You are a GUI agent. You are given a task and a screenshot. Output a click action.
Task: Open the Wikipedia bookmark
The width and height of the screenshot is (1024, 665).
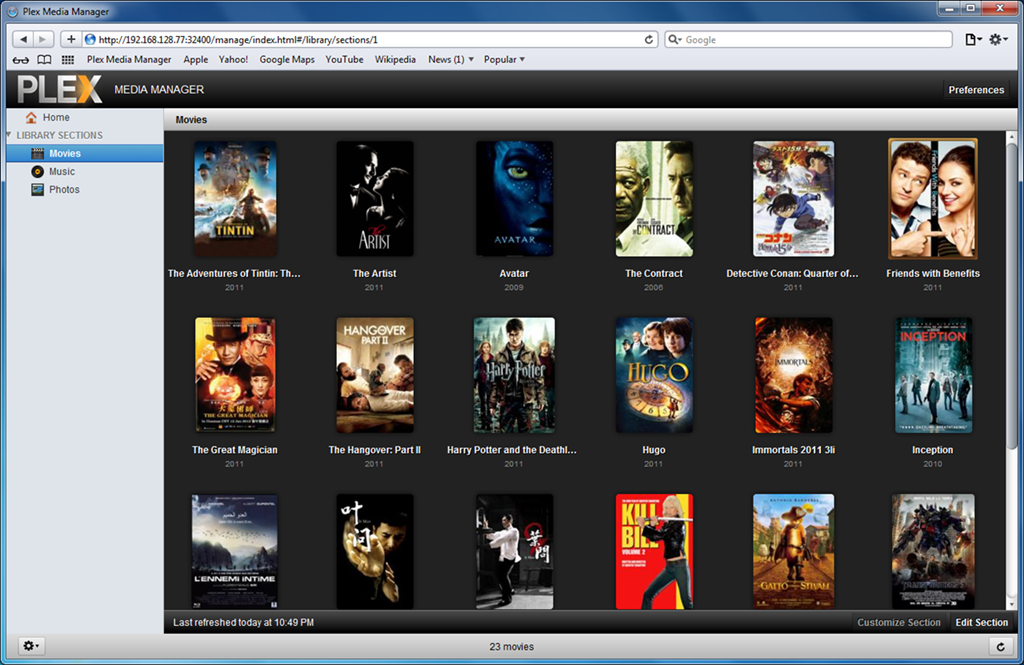click(x=395, y=59)
